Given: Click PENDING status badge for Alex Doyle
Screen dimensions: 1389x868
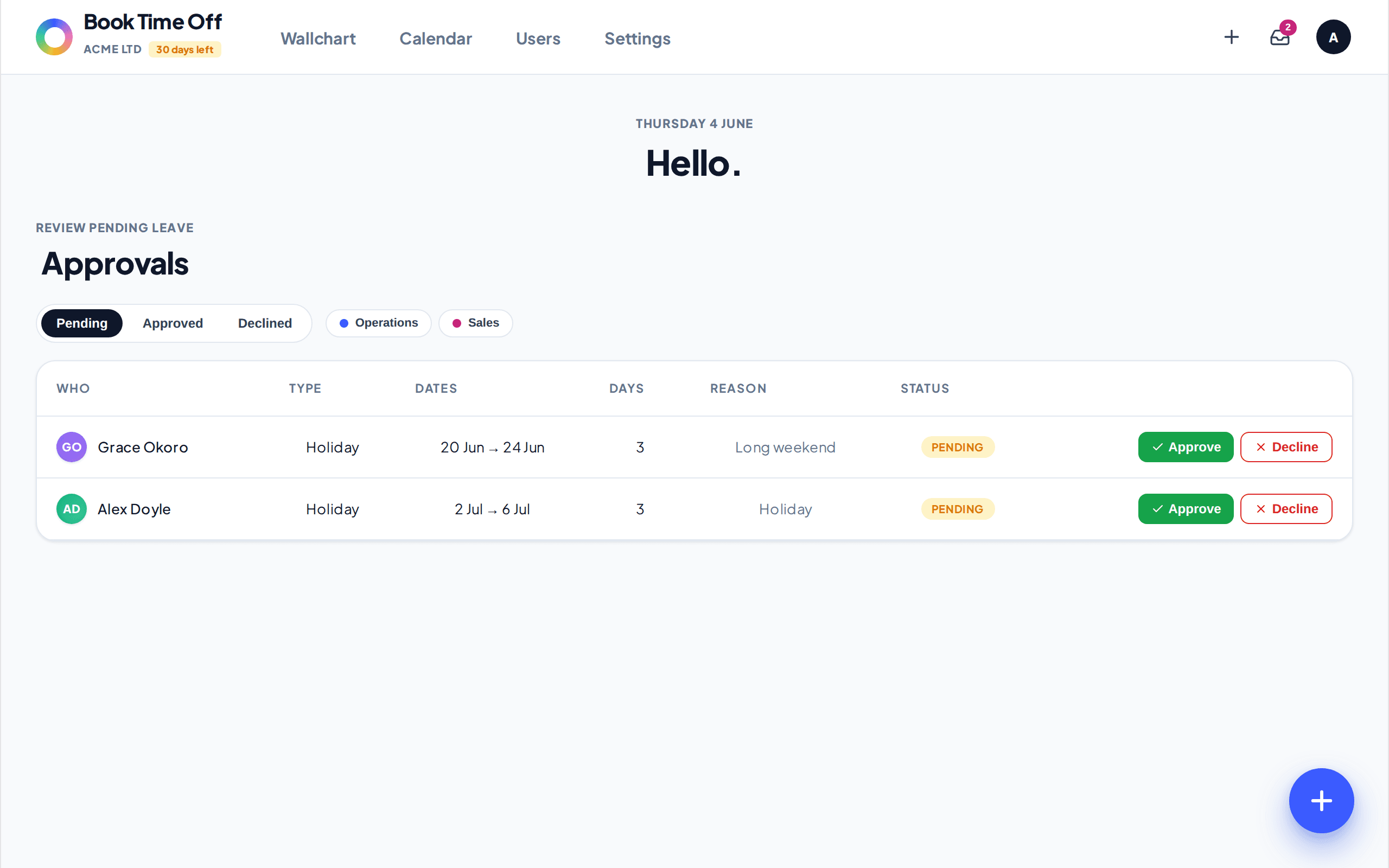Looking at the screenshot, I should [957, 509].
